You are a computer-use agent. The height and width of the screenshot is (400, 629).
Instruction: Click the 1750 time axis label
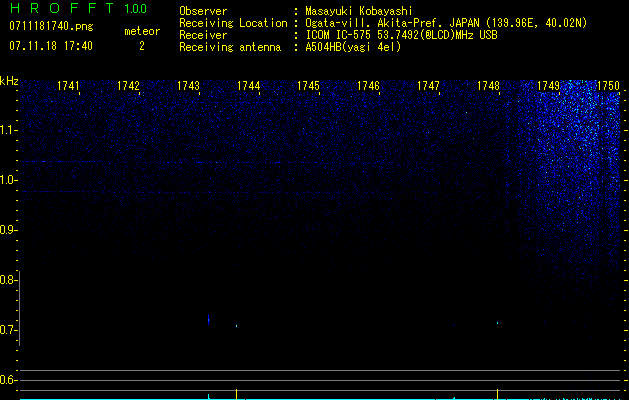click(608, 86)
